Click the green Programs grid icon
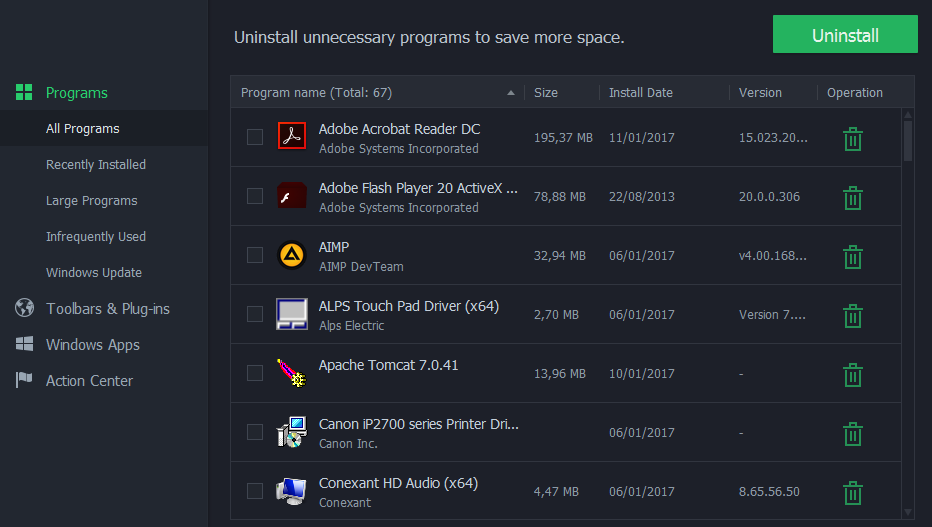932x527 pixels. pos(24,92)
